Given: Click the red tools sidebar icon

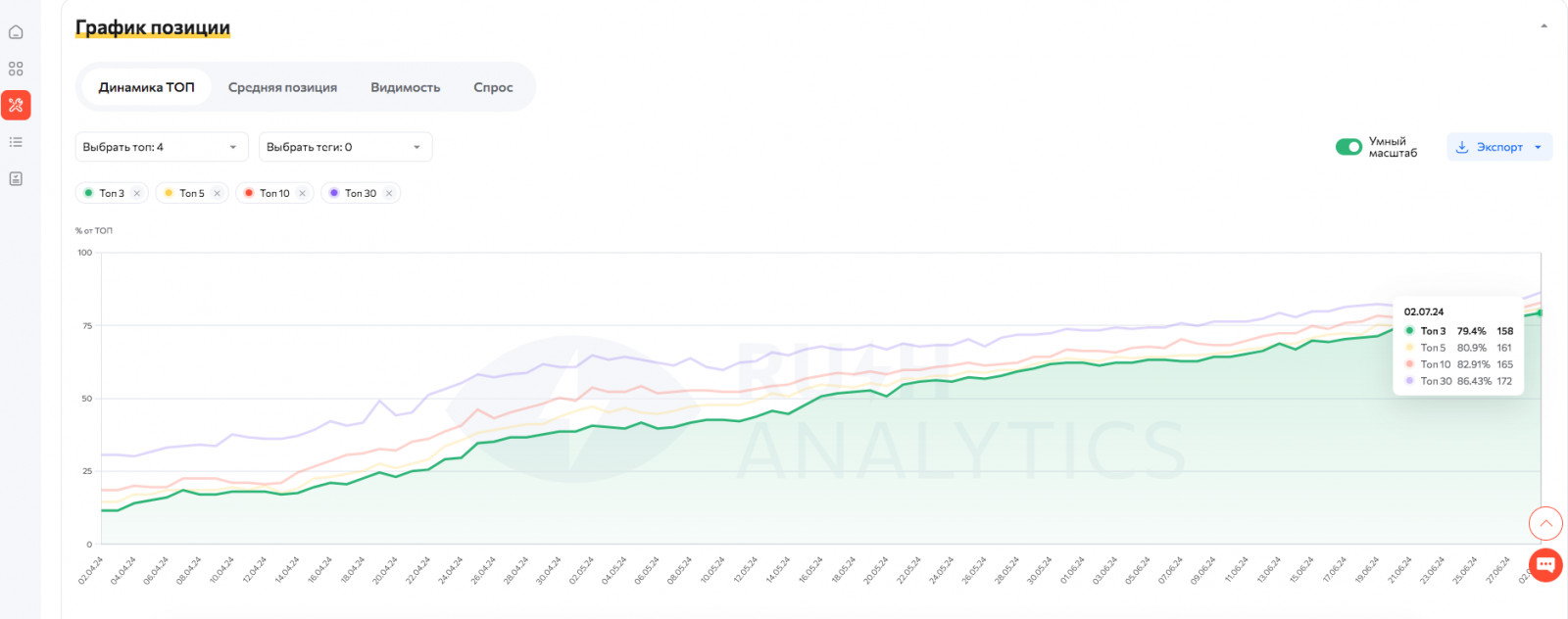Looking at the screenshot, I should pyautogui.click(x=16, y=105).
